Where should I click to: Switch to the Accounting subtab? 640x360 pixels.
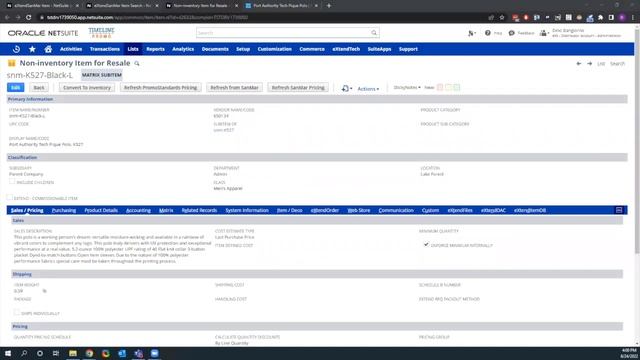(x=138, y=210)
